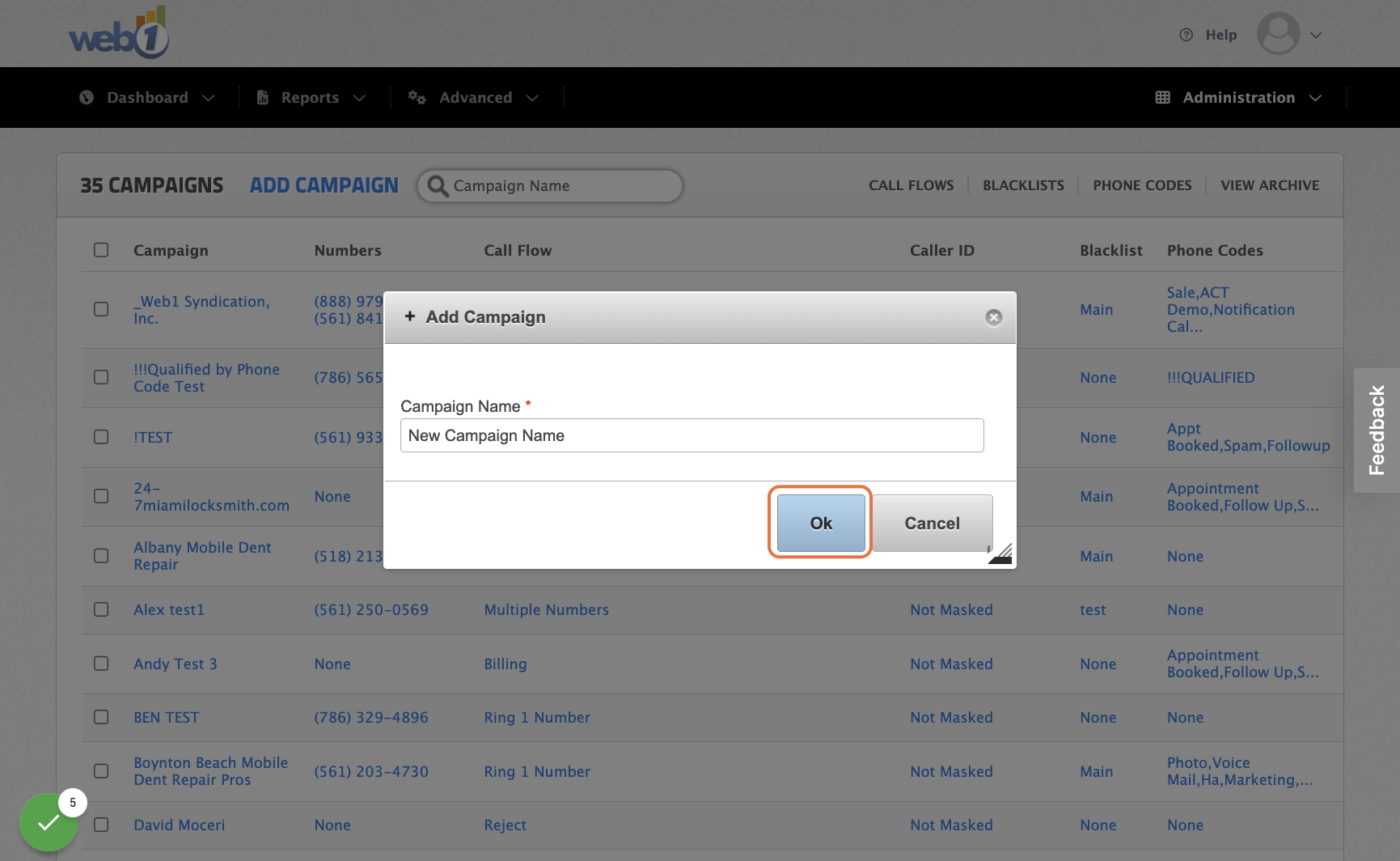Click phone number (786) 329-4896
The width and height of the screenshot is (1400, 861).
(371, 717)
